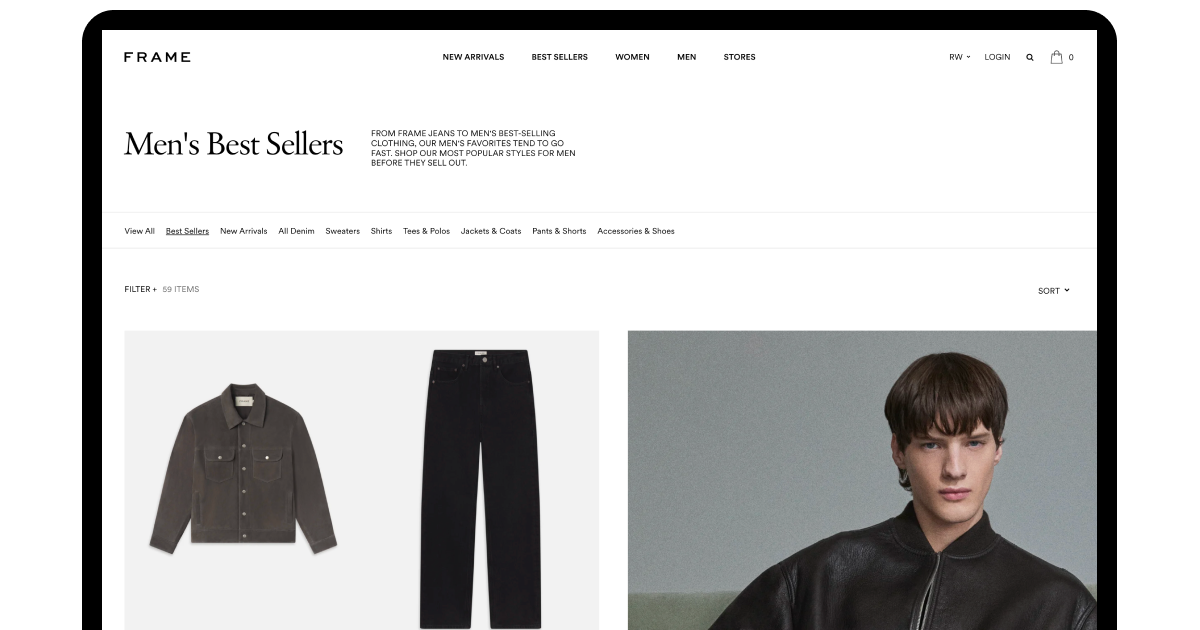Open the brown suede jacket product

point(243,467)
